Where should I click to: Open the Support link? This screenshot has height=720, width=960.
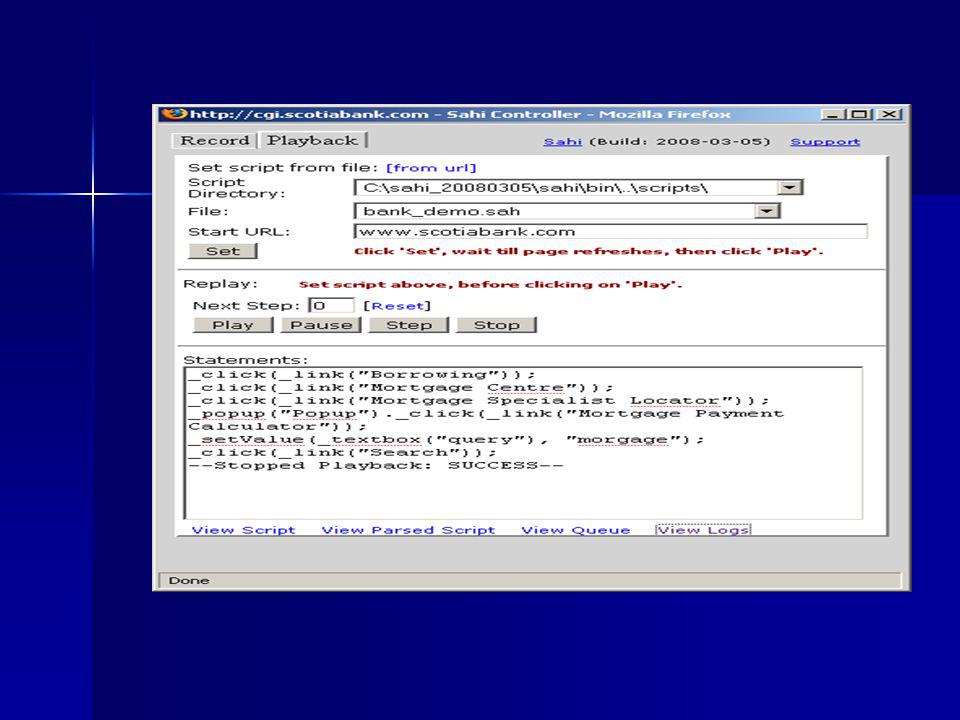(x=825, y=141)
